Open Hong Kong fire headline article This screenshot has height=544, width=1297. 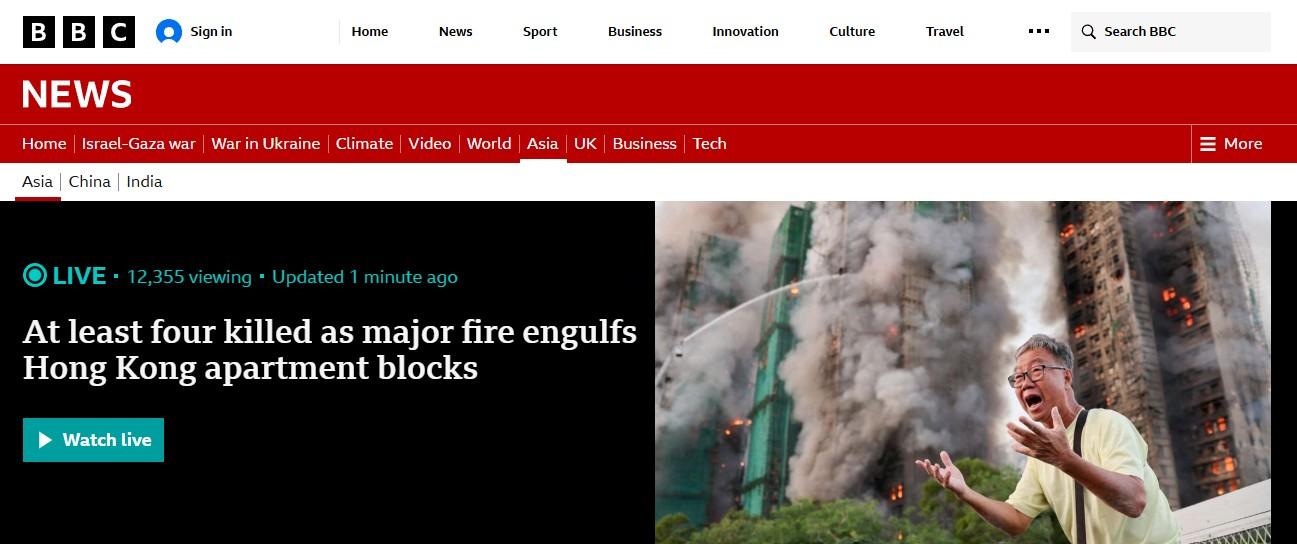[330, 350]
